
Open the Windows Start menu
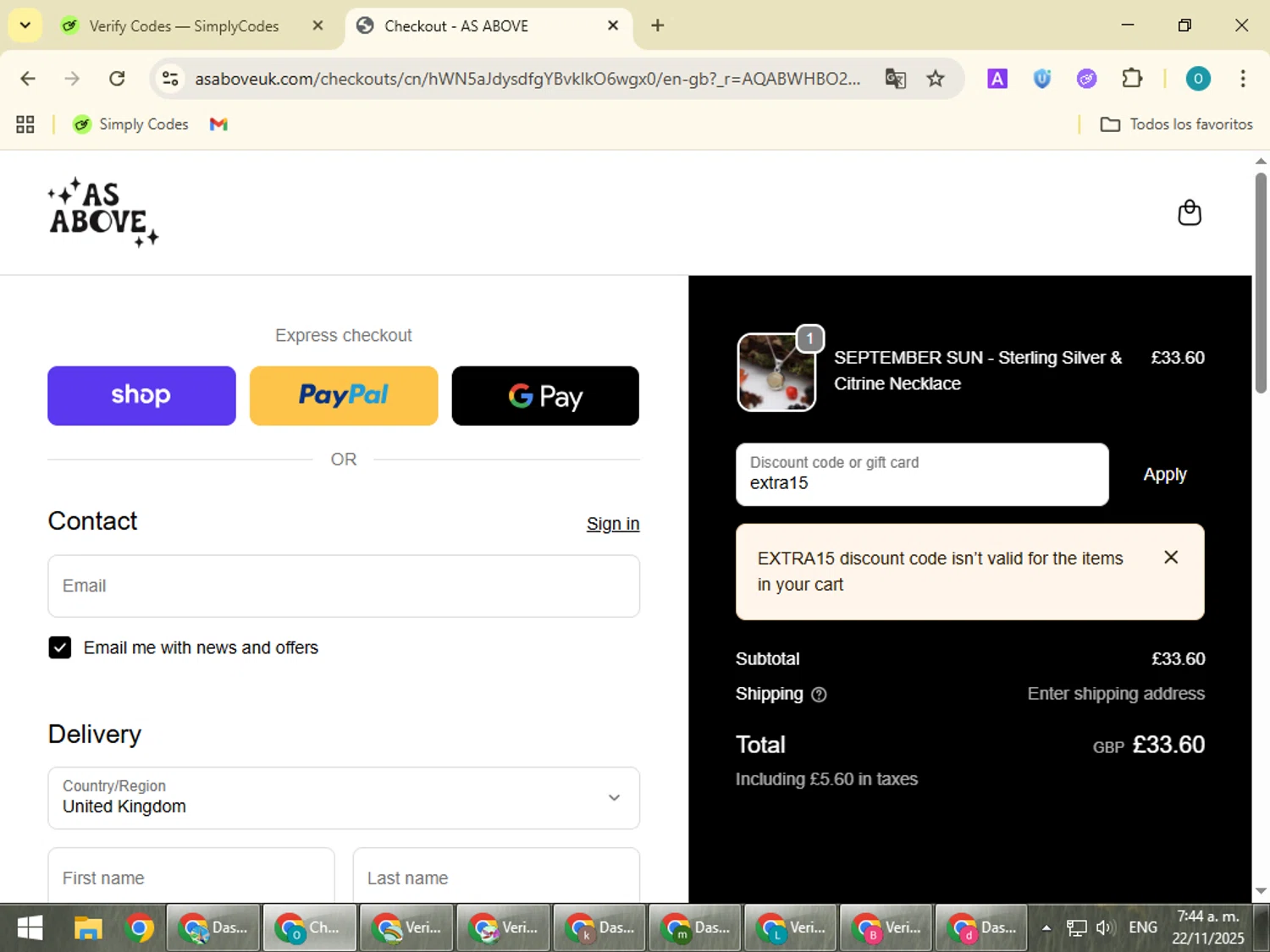(30, 928)
